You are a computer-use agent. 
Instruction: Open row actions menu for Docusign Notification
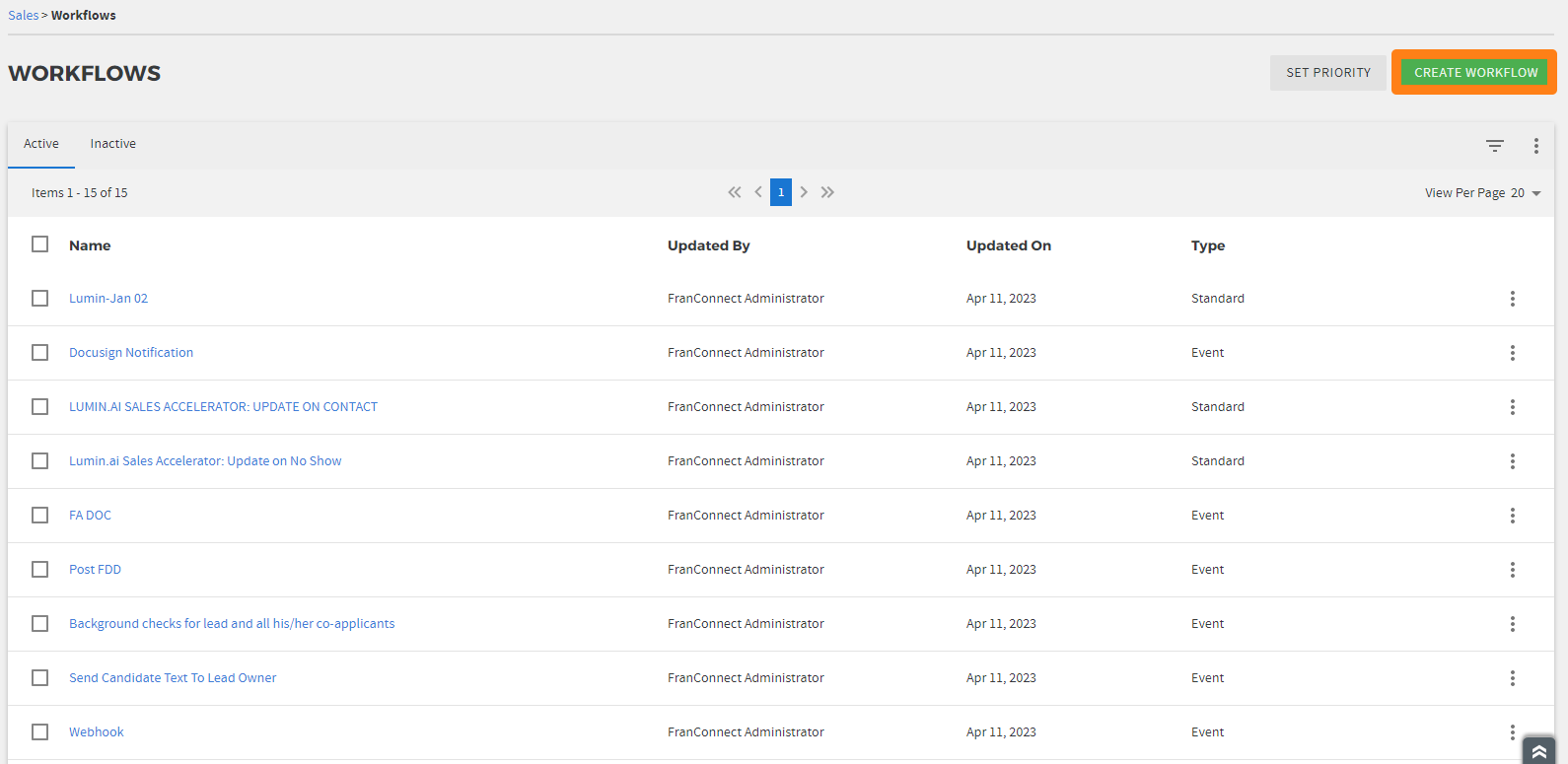coord(1512,353)
